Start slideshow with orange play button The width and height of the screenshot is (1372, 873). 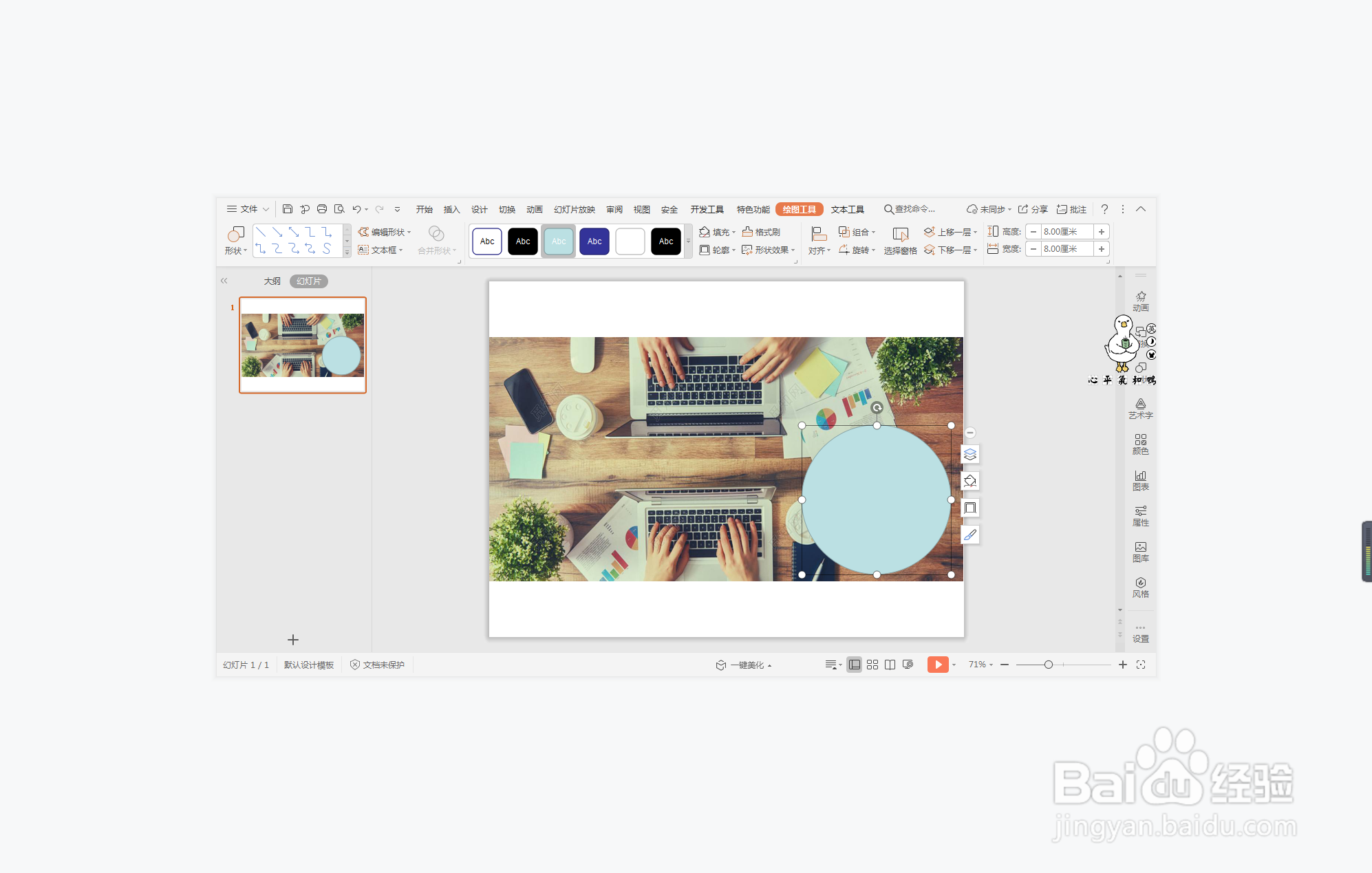[x=937, y=665]
